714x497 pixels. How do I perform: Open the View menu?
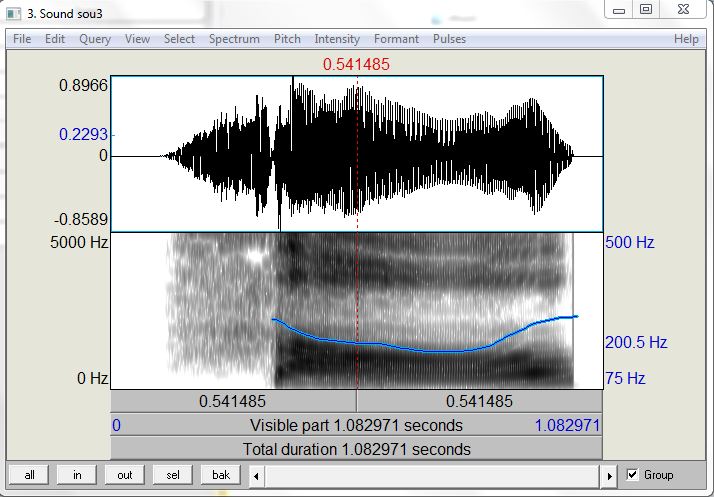tap(137, 39)
